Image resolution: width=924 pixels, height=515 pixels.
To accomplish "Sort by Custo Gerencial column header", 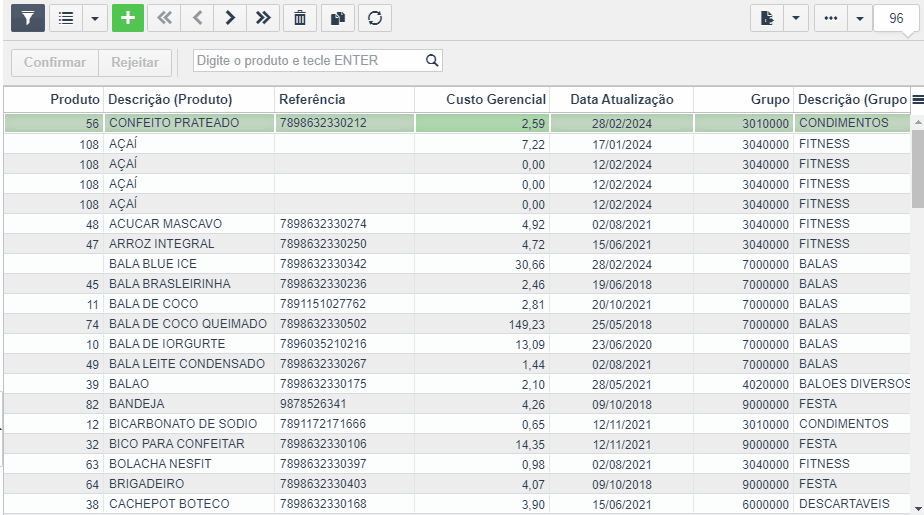I will [483, 99].
